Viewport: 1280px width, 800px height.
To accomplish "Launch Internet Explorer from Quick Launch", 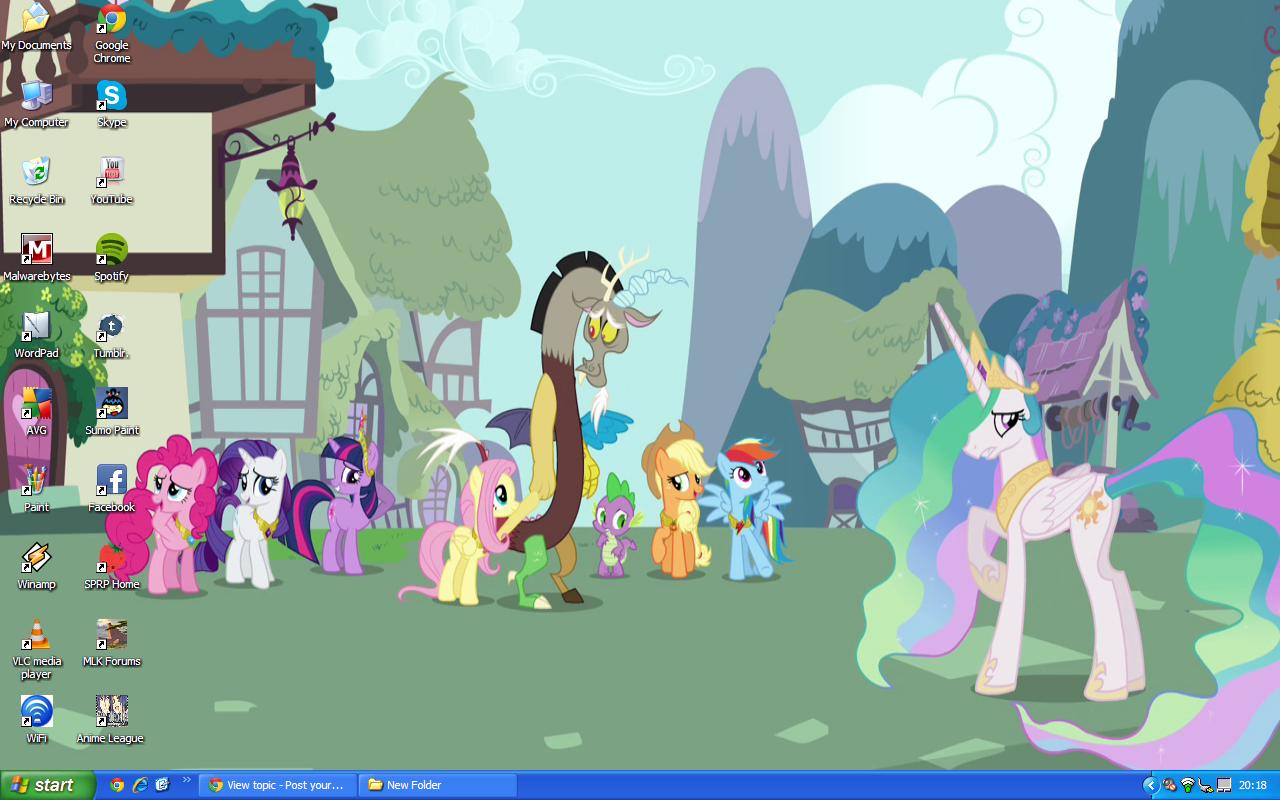I will [x=140, y=785].
